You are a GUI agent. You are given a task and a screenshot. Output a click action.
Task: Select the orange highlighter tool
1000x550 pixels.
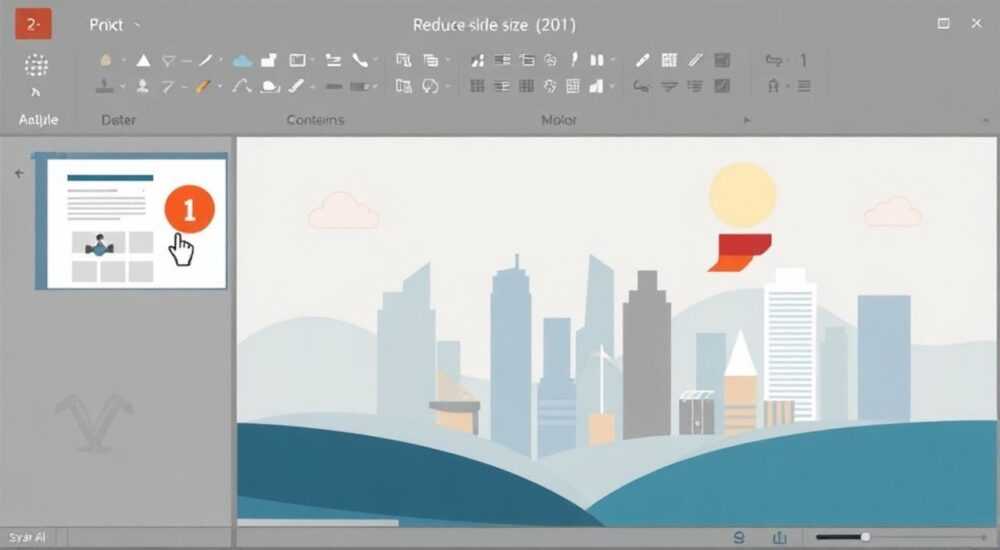pyautogui.click(x=203, y=87)
